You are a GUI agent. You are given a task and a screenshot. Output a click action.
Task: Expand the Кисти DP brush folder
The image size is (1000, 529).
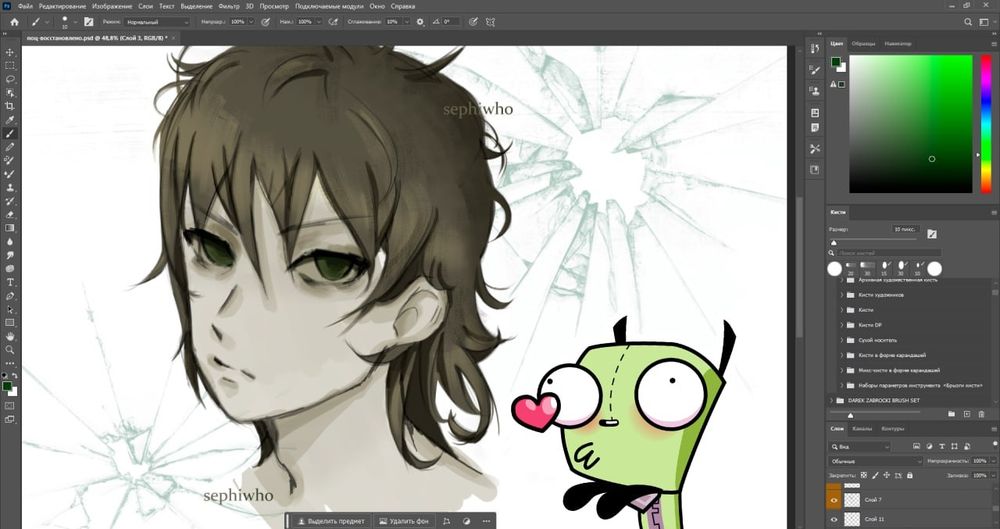pyautogui.click(x=842, y=325)
